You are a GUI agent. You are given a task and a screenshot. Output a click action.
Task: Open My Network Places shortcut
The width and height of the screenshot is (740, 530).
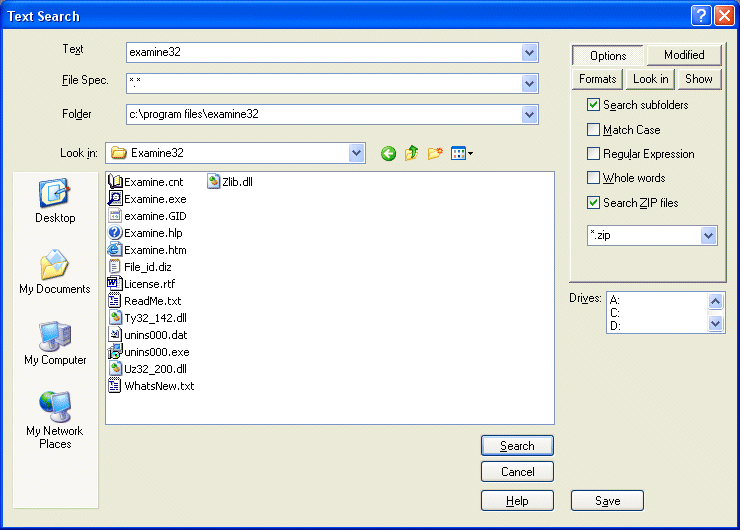[55, 406]
